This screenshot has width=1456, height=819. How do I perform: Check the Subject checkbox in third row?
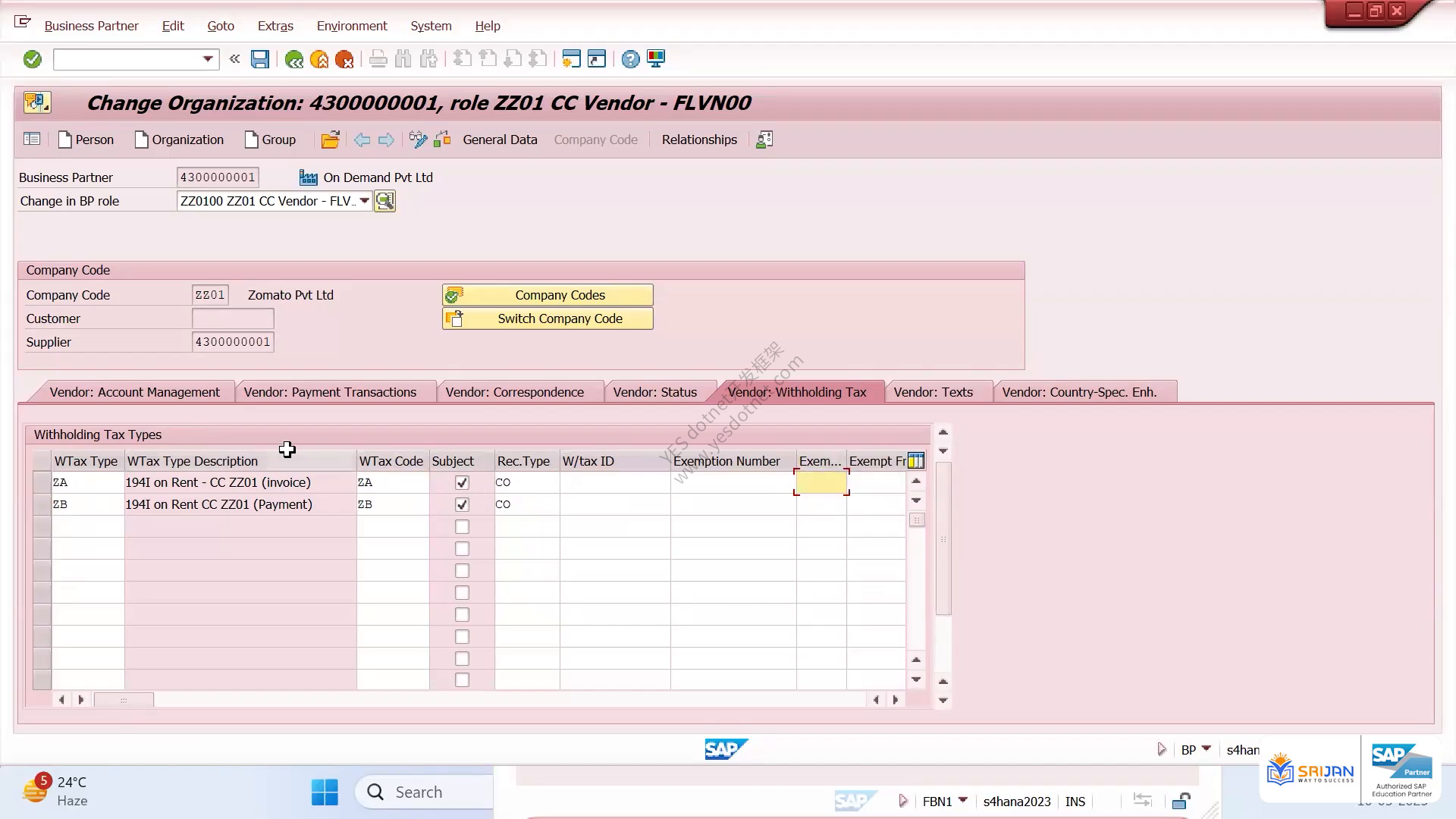pos(462,527)
